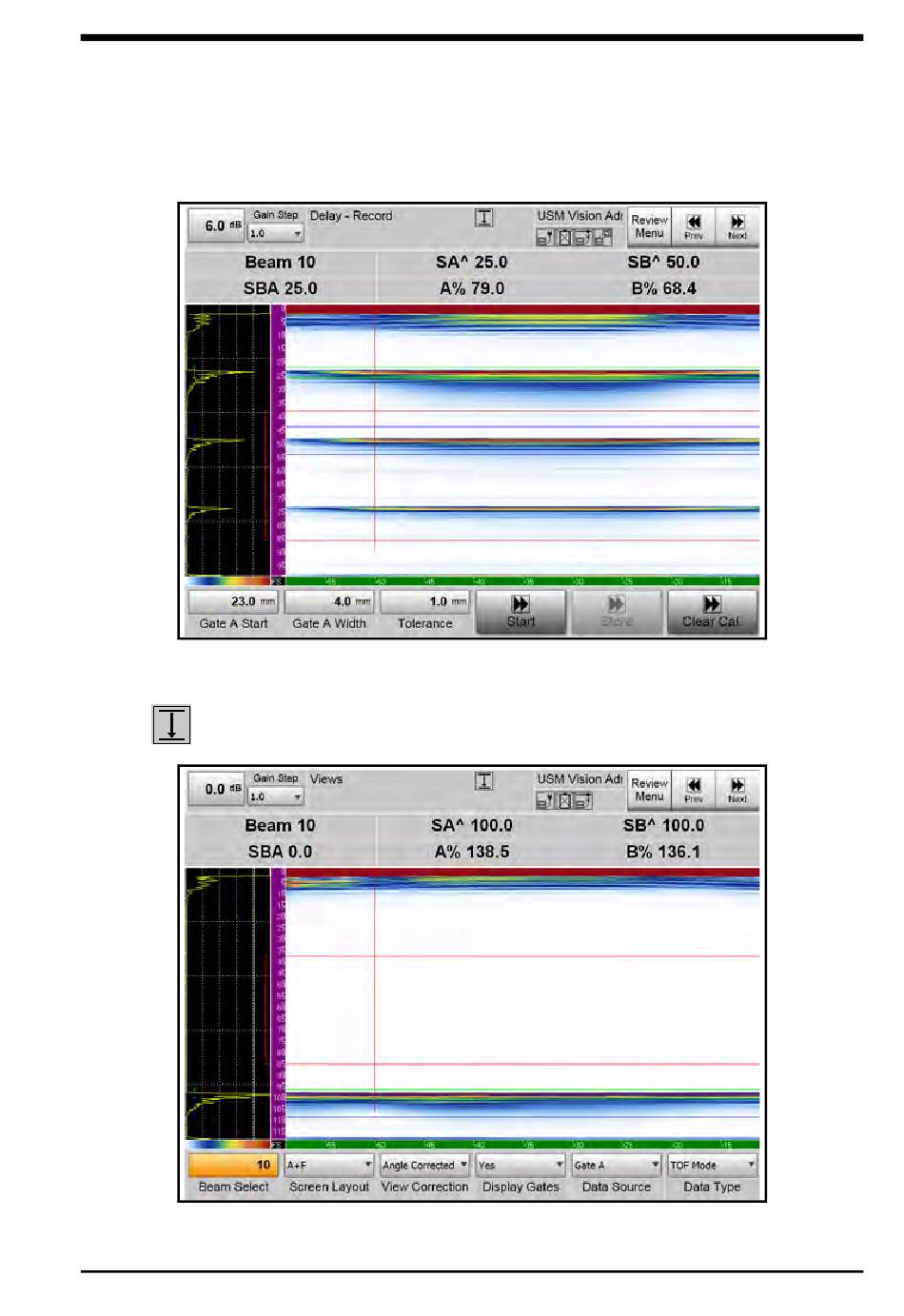The height and width of the screenshot is (1316, 904).
Task: Click the 6.0 dB gain value box
Action: pos(215,226)
